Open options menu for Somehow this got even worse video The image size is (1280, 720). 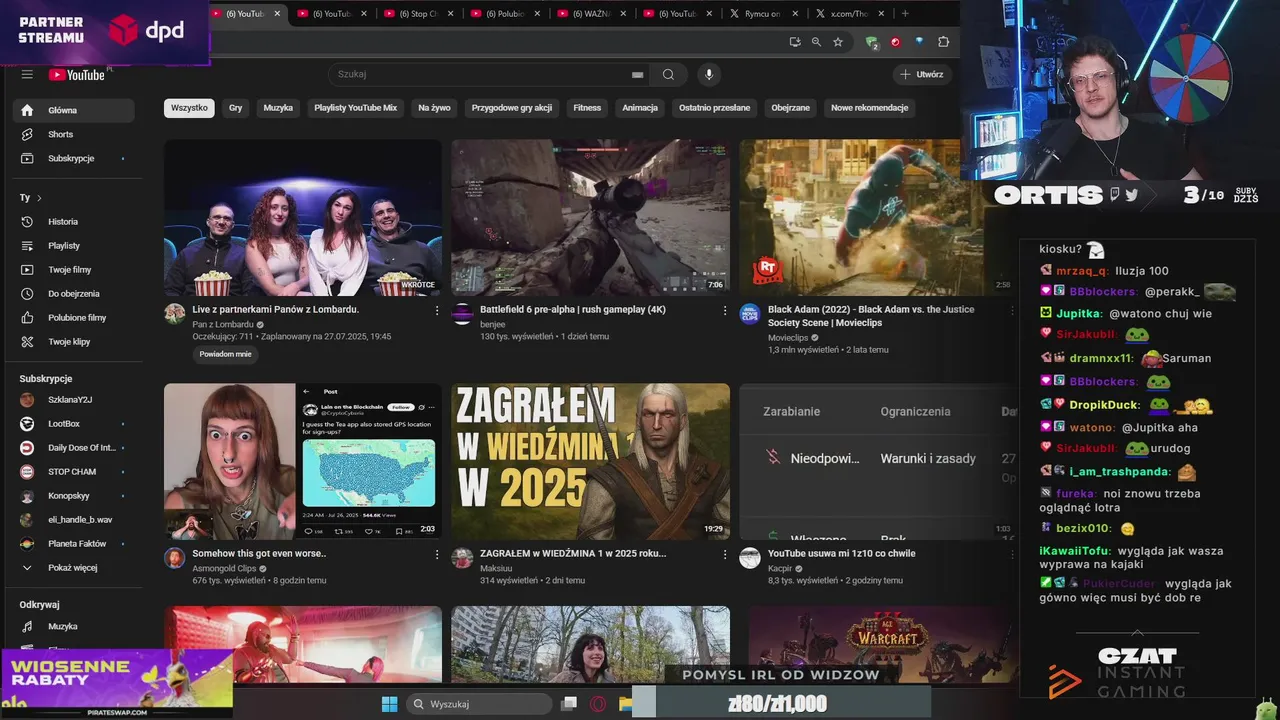coord(437,554)
